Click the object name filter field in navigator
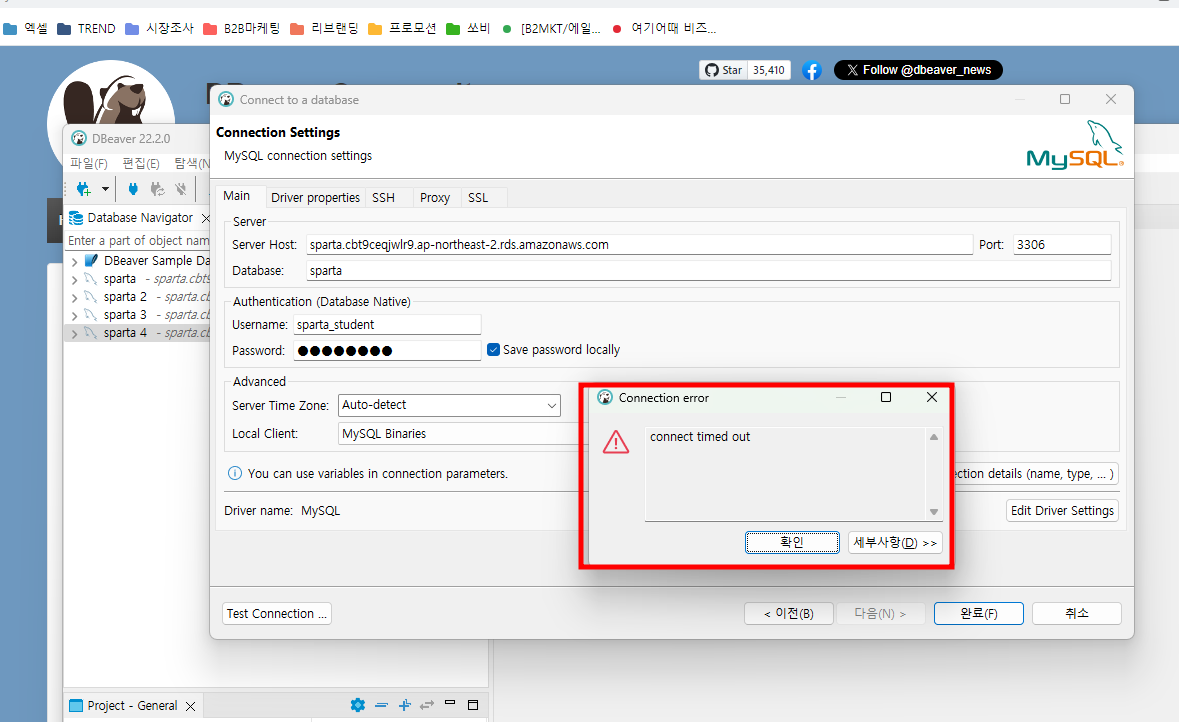 (x=138, y=241)
